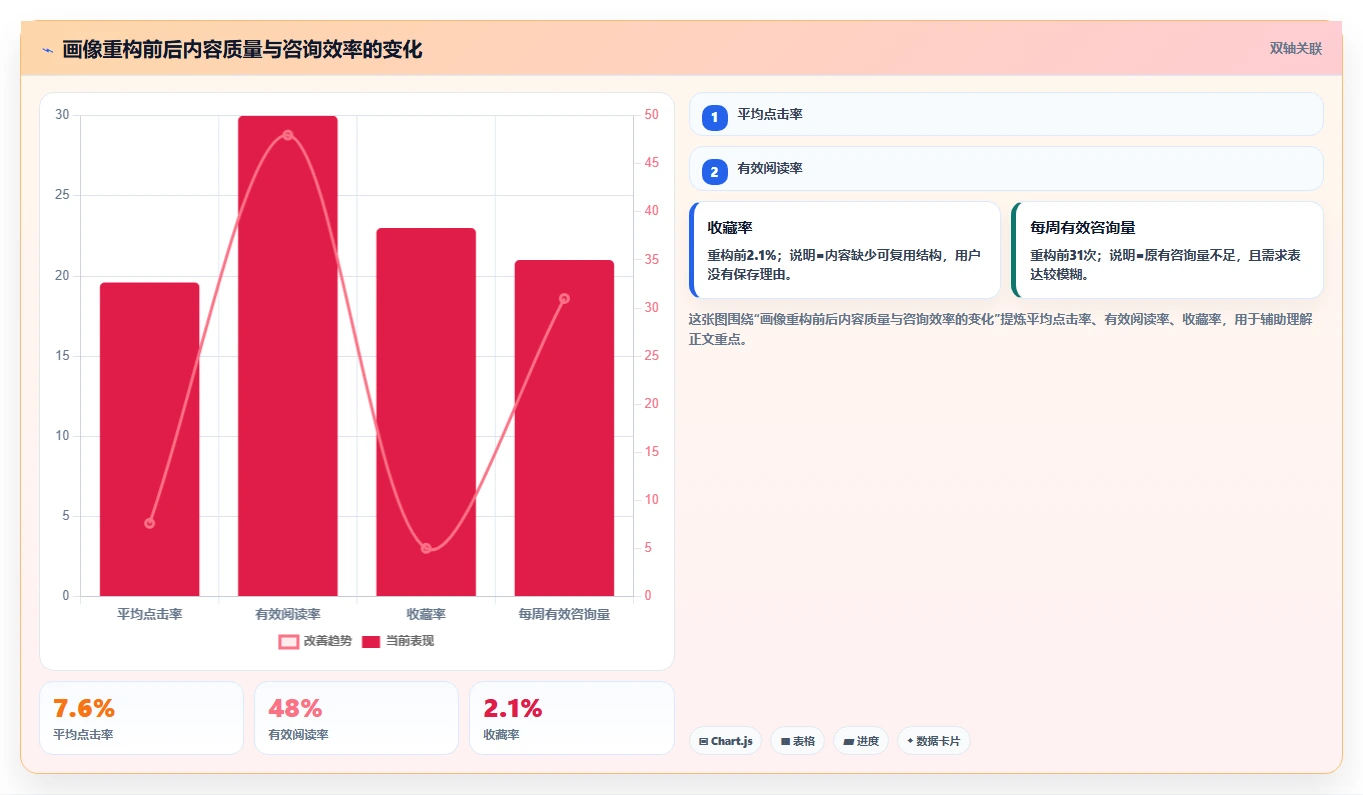The height and width of the screenshot is (795, 1363).
Task: Click the x-axis label 有效阅读率
Action: pyautogui.click(x=288, y=614)
